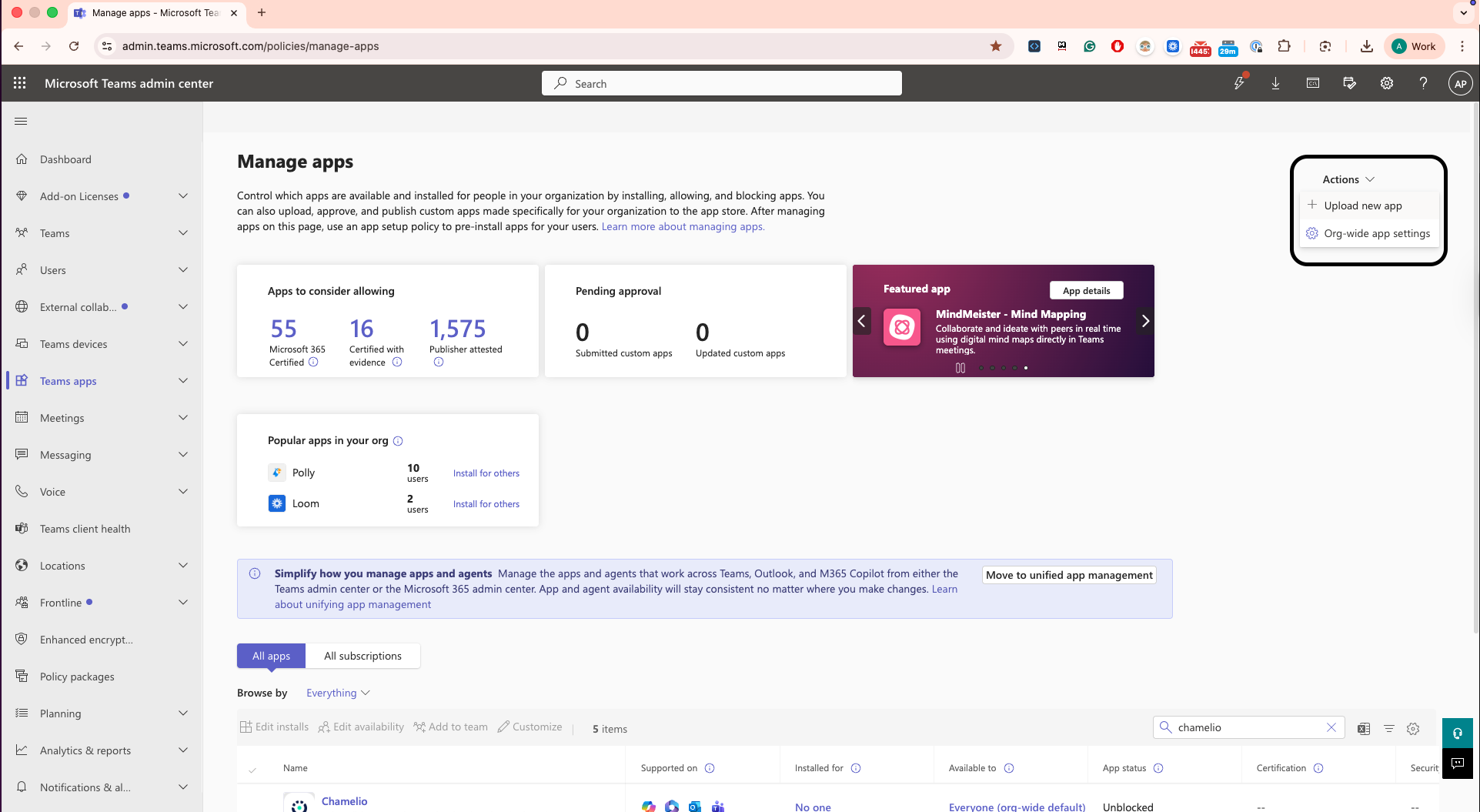Click Move to unified app management
Viewport: 1480px width, 812px height.
1069,575
